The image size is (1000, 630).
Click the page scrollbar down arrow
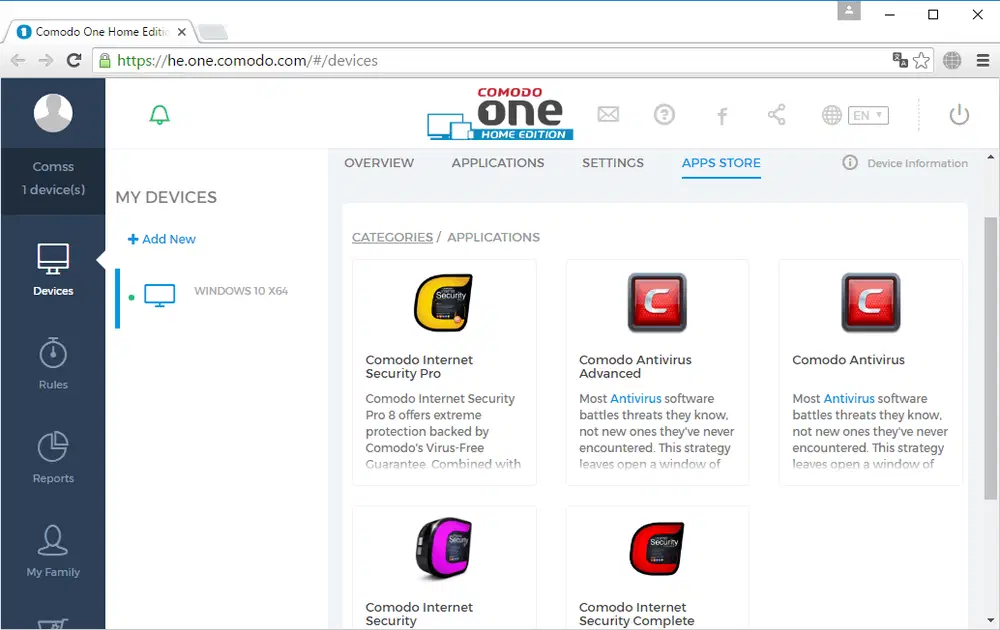(x=990, y=620)
